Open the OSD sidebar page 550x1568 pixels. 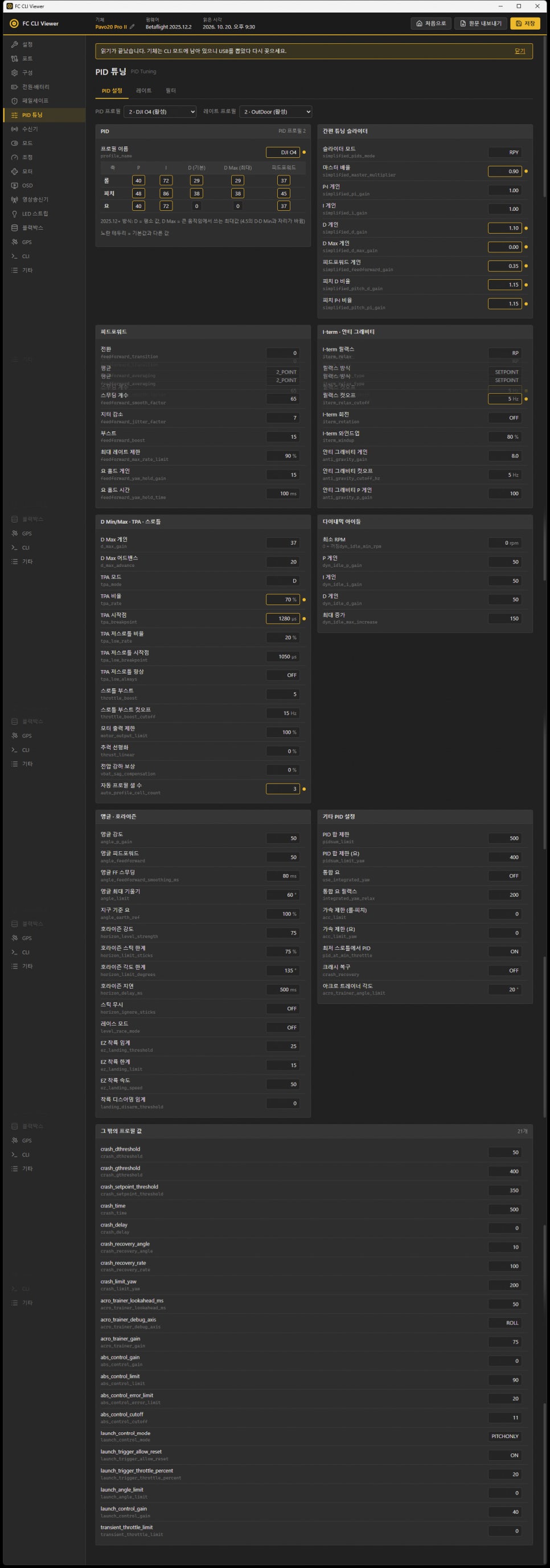pos(44,185)
